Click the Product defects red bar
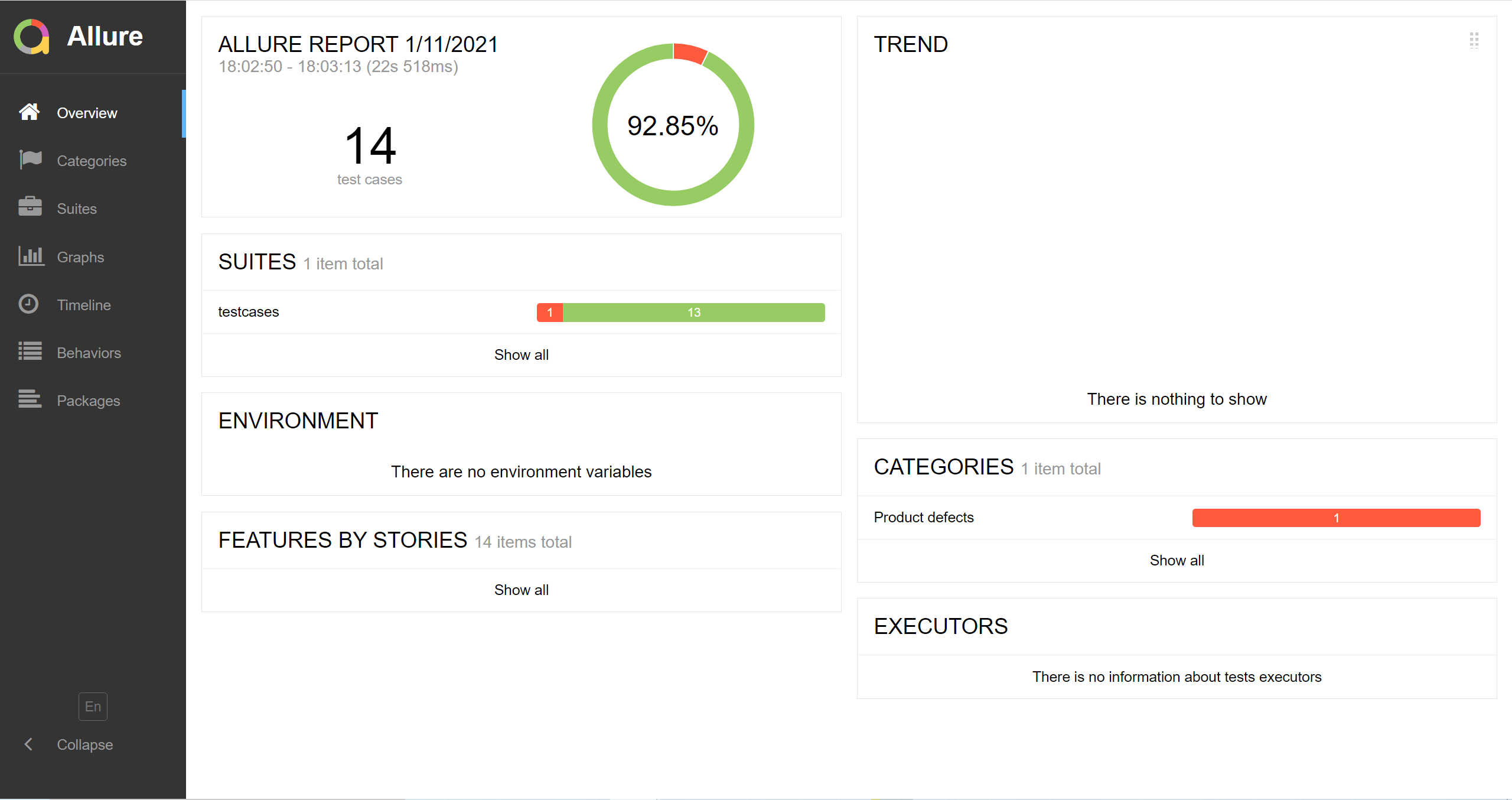 coord(1336,518)
